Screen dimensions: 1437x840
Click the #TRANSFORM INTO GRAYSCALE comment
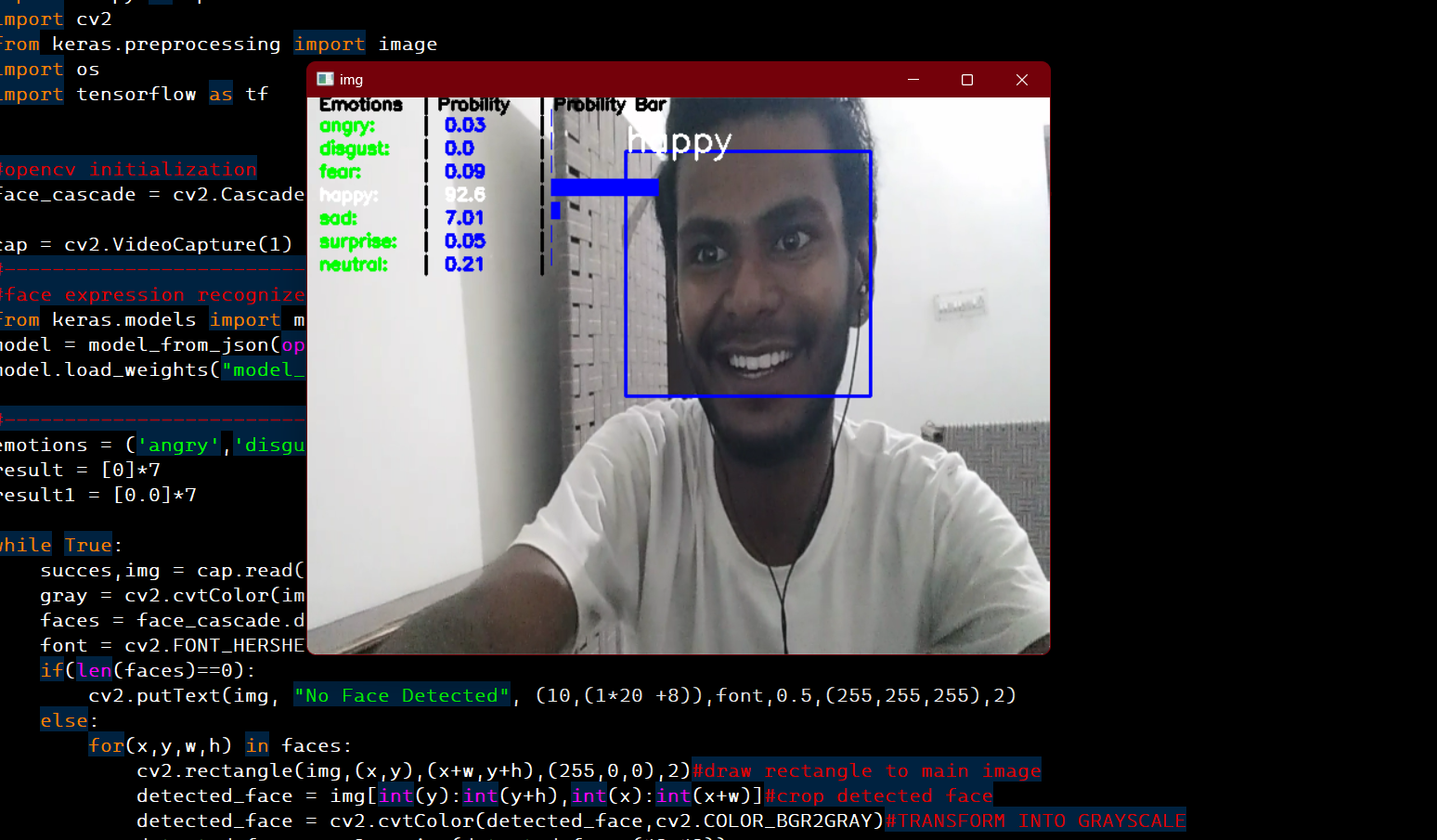(x=1037, y=820)
